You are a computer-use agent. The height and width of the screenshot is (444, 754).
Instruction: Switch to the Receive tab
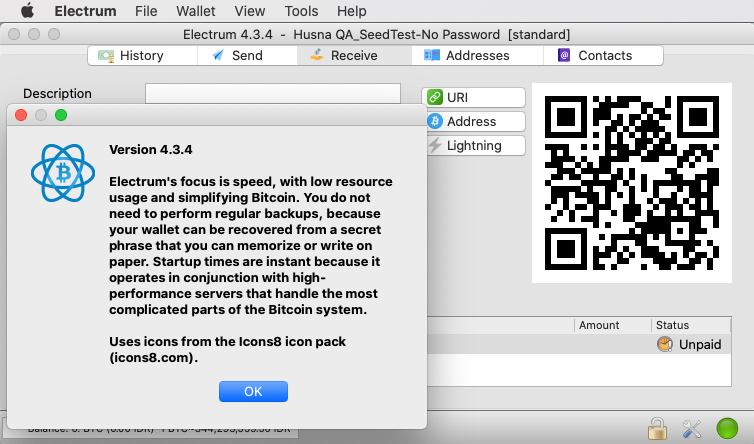[354, 55]
